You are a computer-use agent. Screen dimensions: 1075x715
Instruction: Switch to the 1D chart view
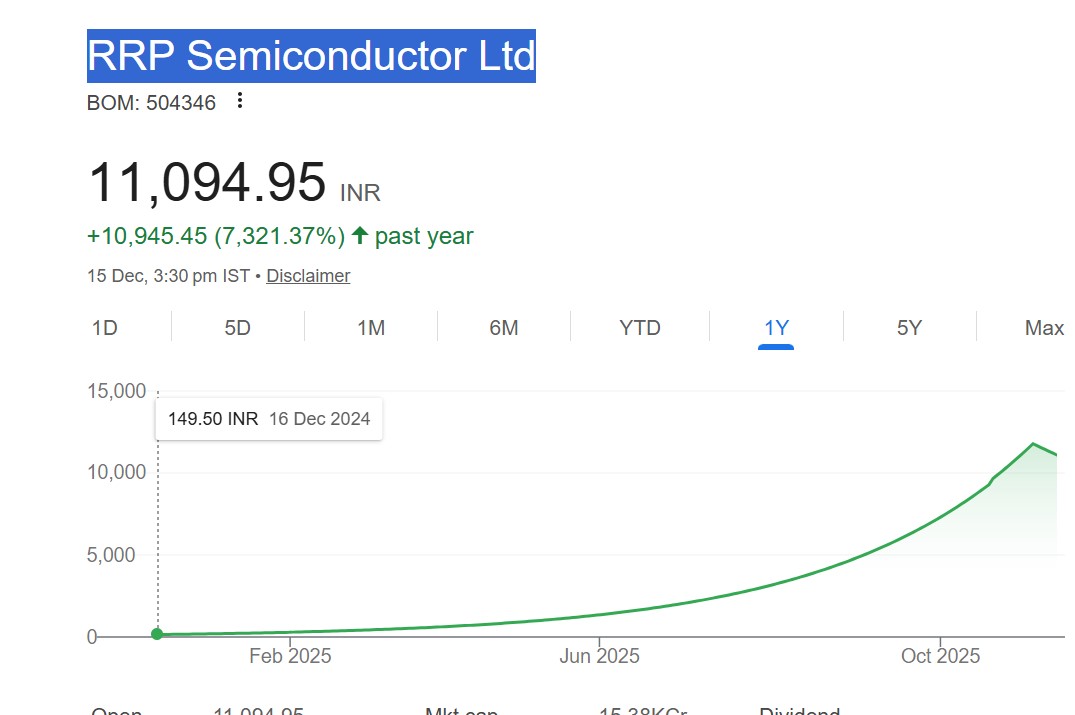(x=104, y=327)
